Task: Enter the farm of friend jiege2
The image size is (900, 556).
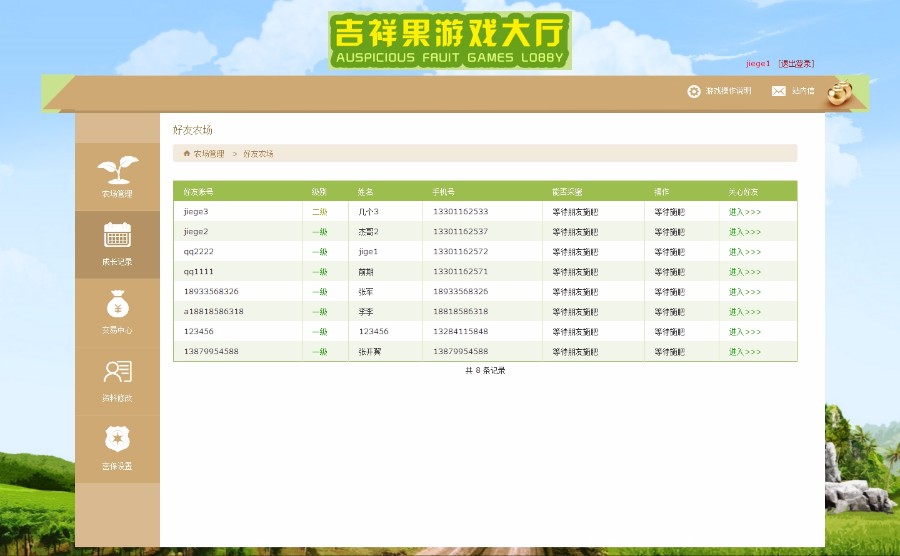Action: click(x=744, y=232)
